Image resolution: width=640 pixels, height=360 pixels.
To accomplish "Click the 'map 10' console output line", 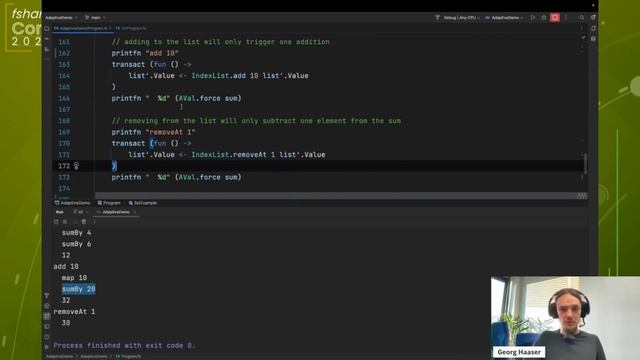I will coord(74,278).
